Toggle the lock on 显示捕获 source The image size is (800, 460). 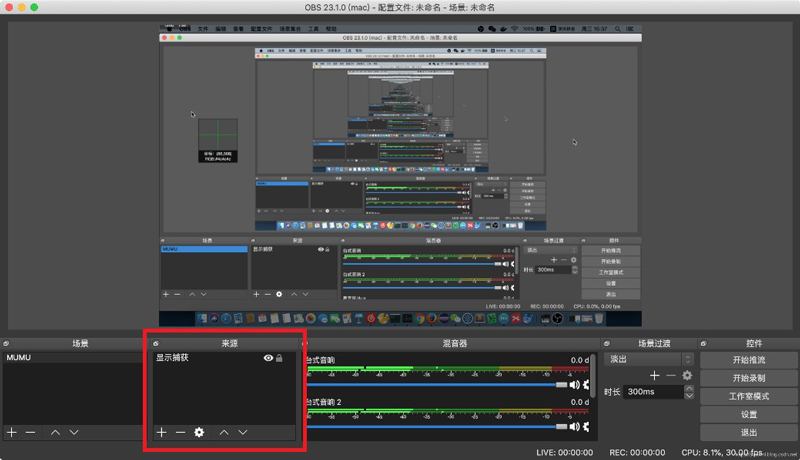tap(280, 358)
